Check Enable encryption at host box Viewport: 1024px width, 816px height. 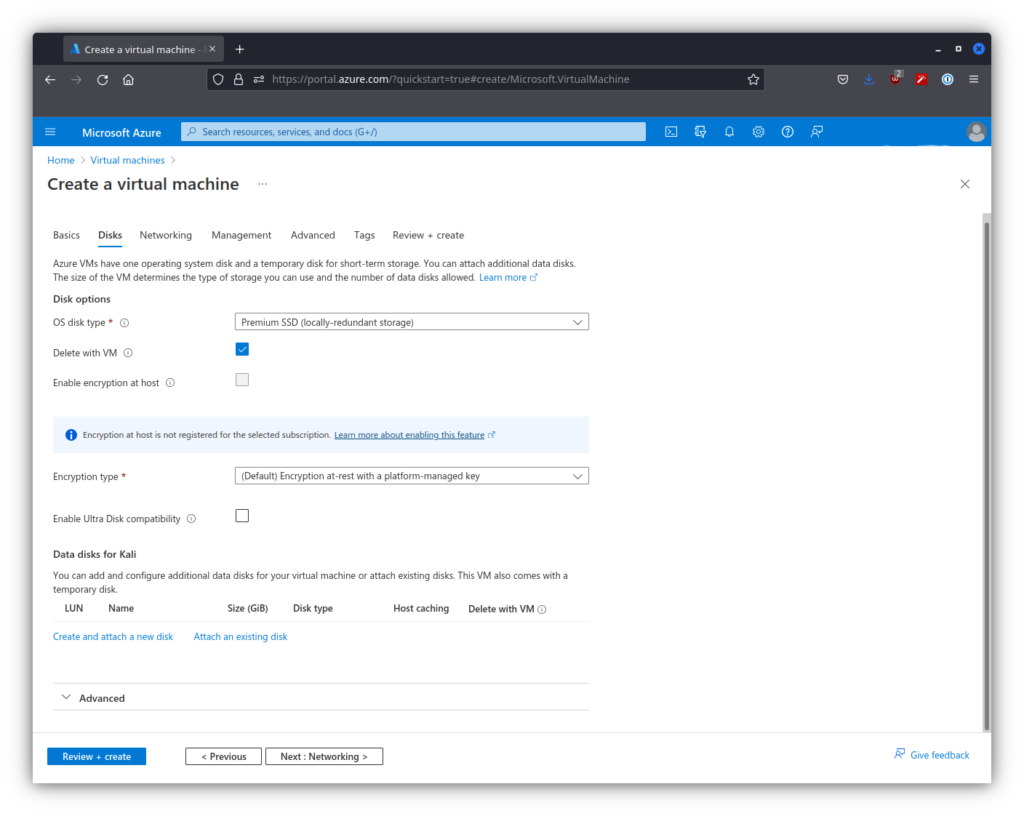click(x=242, y=380)
